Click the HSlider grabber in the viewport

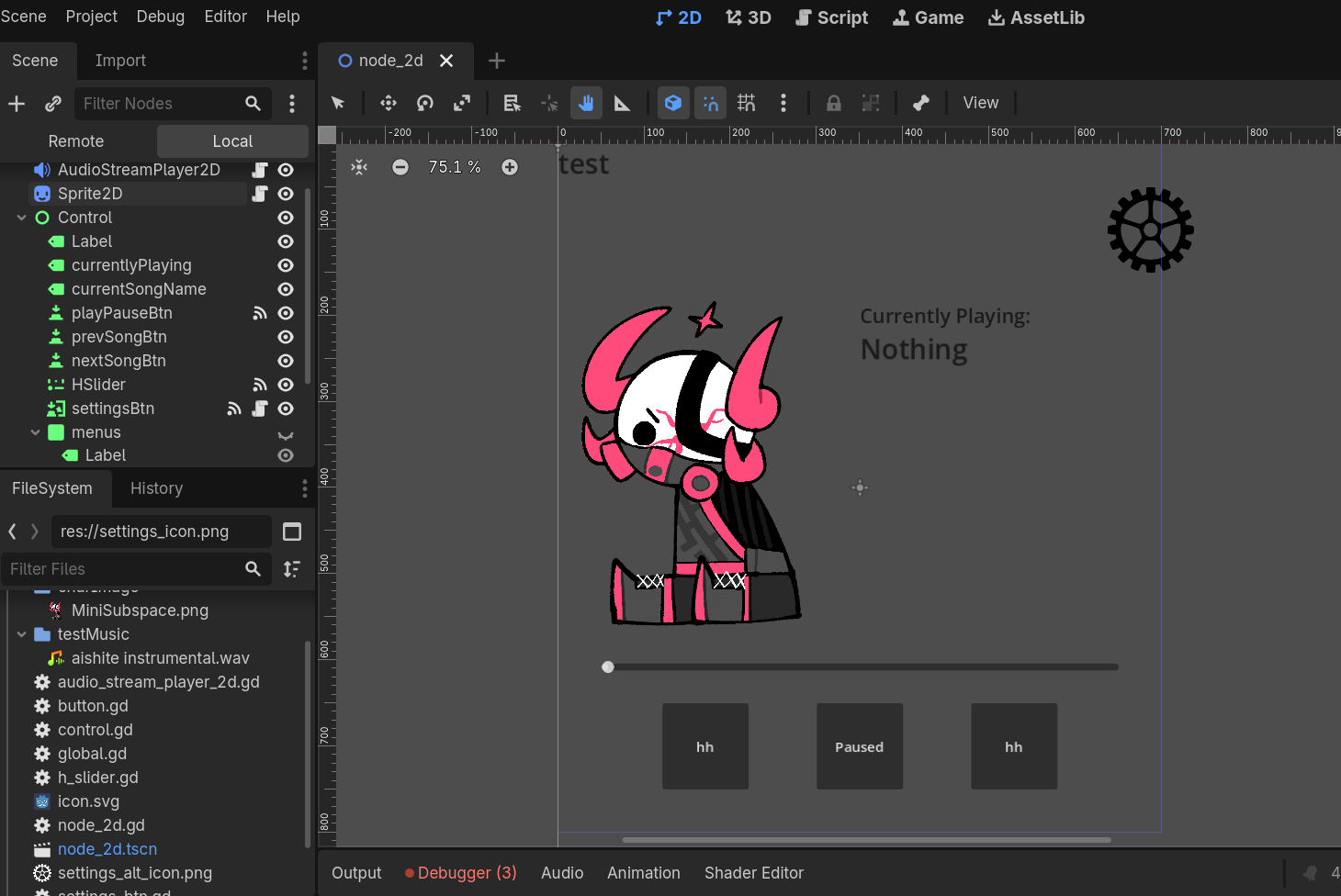pyautogui.click(x=608, y=667)
